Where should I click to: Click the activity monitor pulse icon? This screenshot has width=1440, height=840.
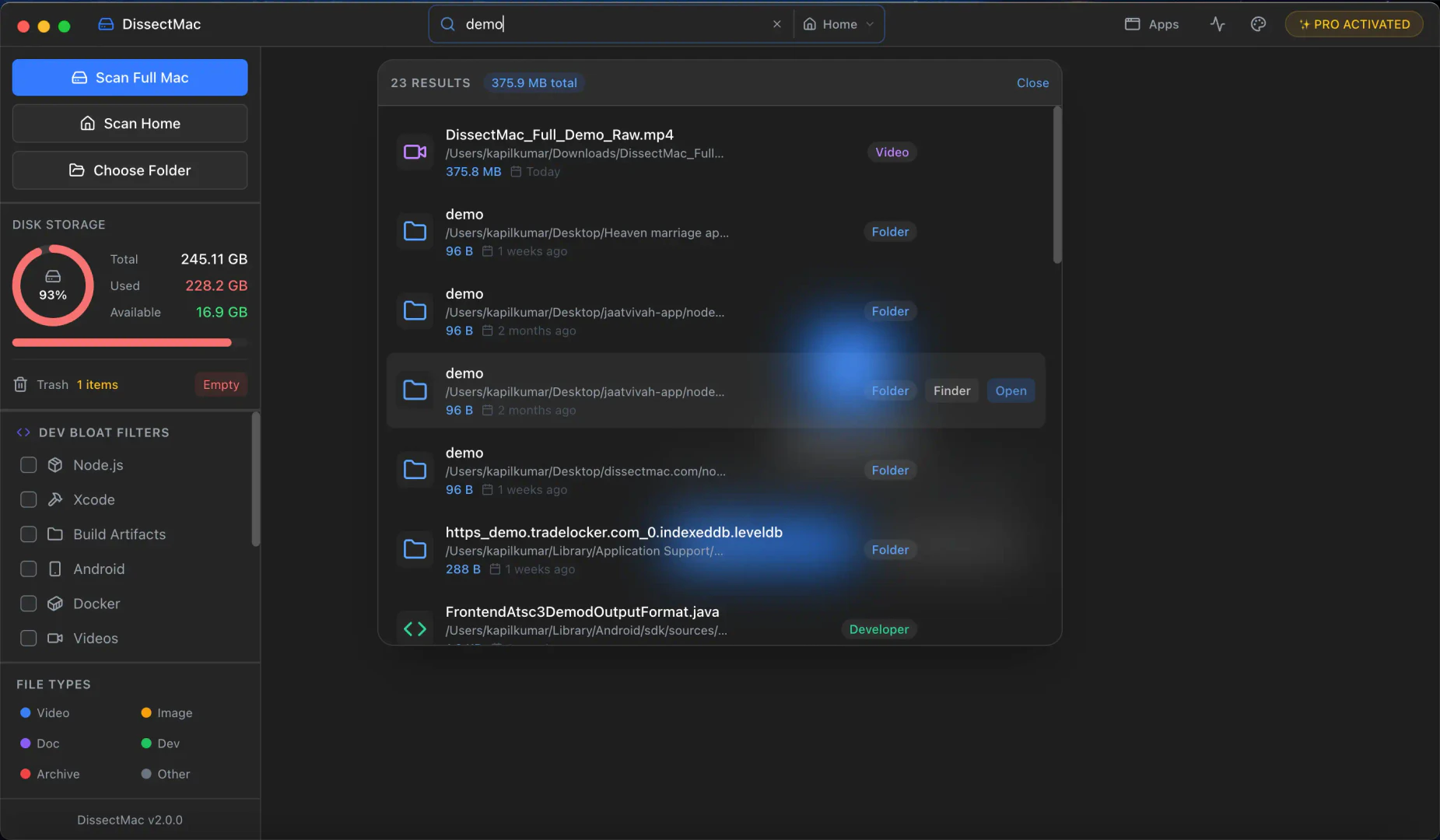(x=1217, y=24)
